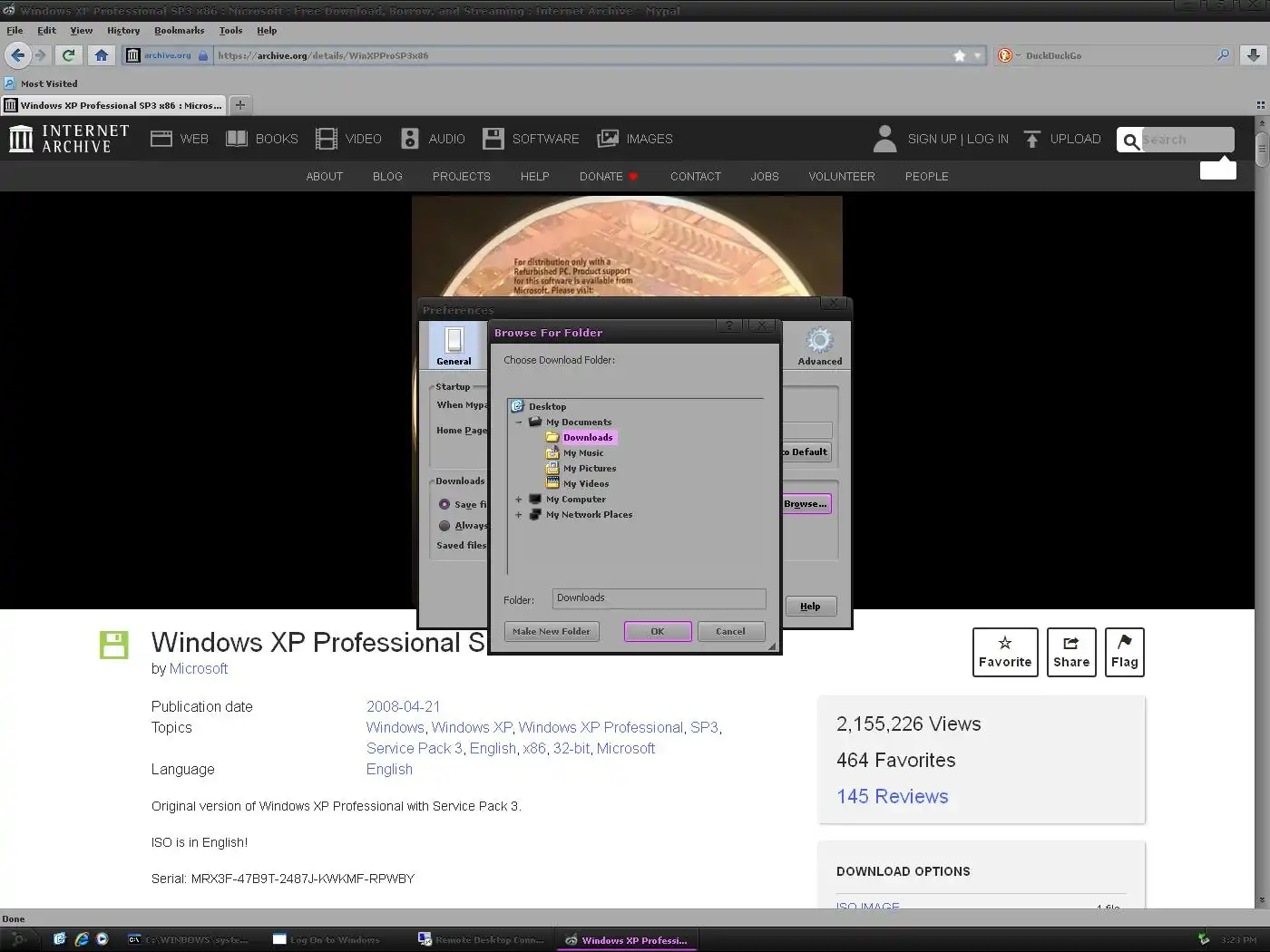Image resolution: width=1270 pixels, height=952 pixels.
Task: Flag this item with the Flag button
Action: (1125, 652)
